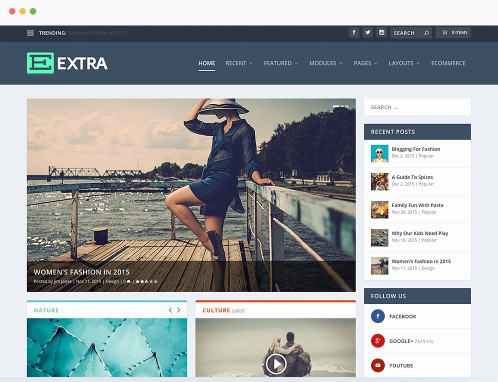Click the A Guide To Spices thumbnail
This screenshot has height=382, width=498.
pyautogui.click(x=380, y=181)
